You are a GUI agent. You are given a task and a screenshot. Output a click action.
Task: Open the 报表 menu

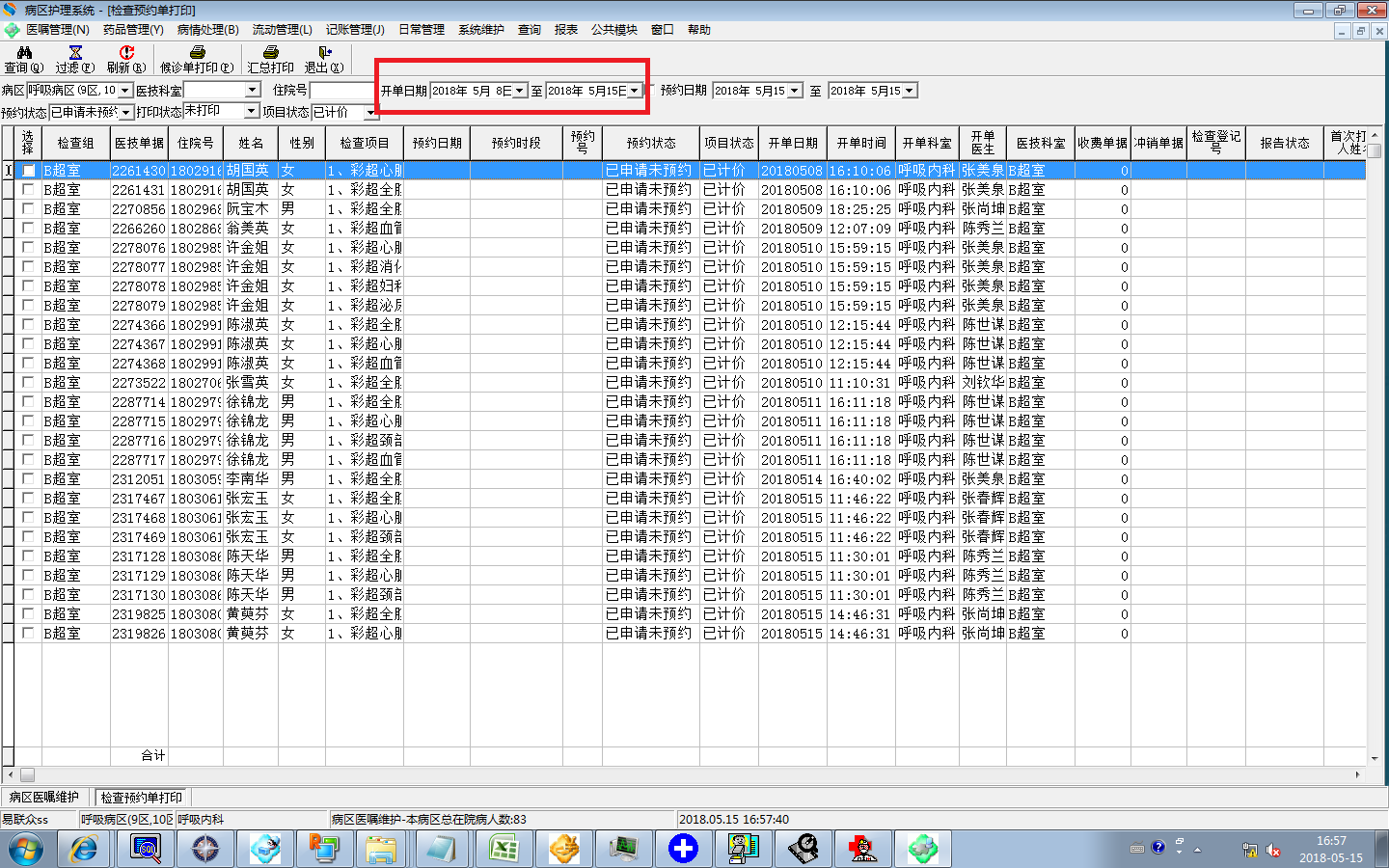point(566,30)
